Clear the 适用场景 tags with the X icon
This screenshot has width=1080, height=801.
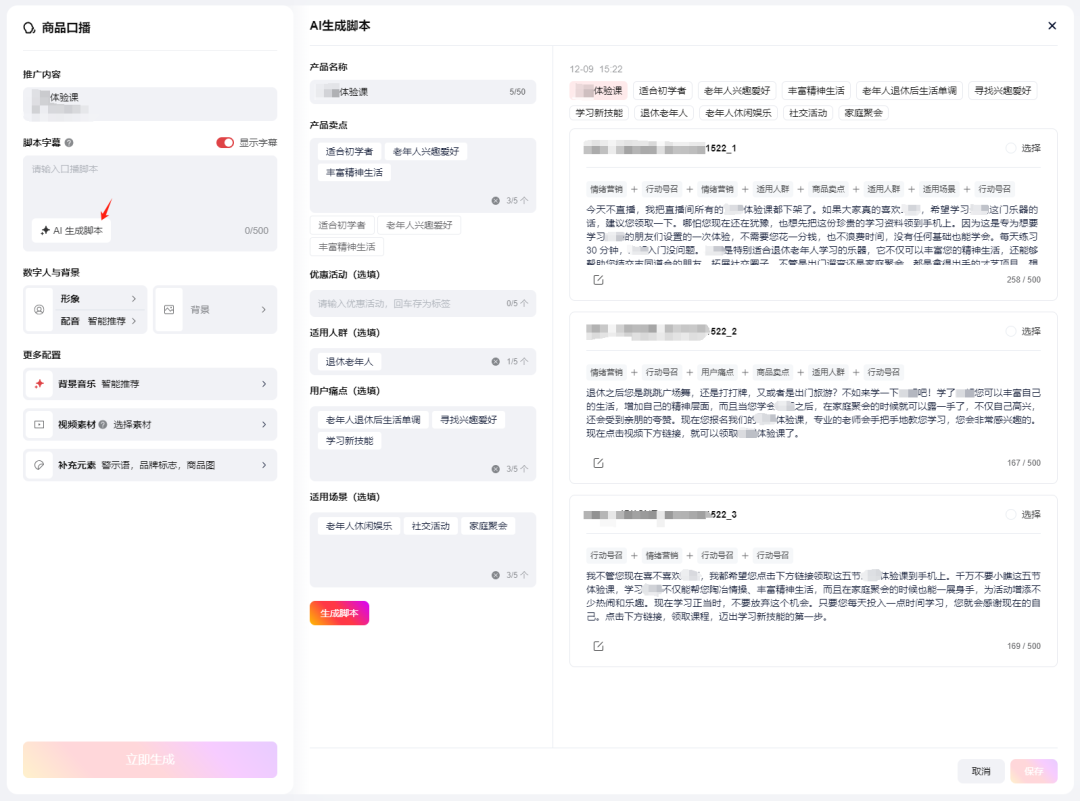click(495, 575)
